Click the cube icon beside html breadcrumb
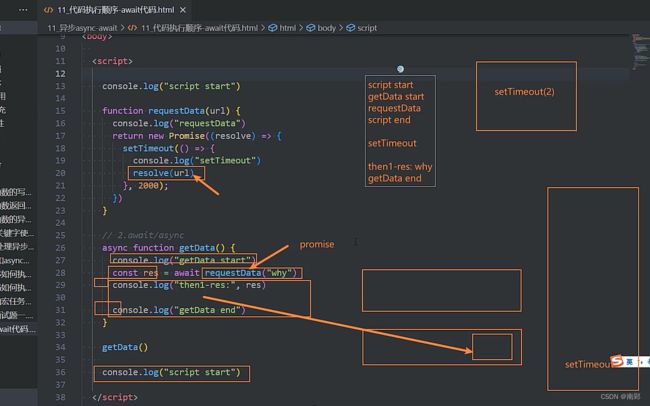 273,28
